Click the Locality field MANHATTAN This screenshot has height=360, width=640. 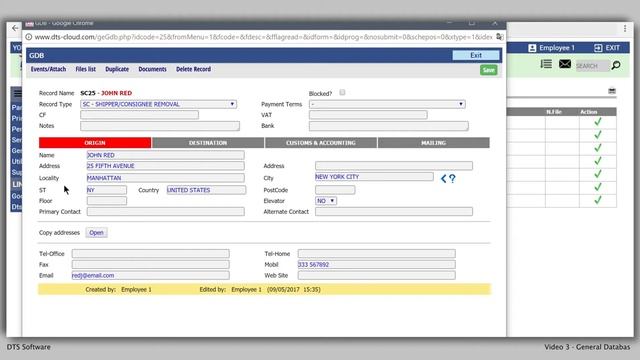(x=166, y=178)
